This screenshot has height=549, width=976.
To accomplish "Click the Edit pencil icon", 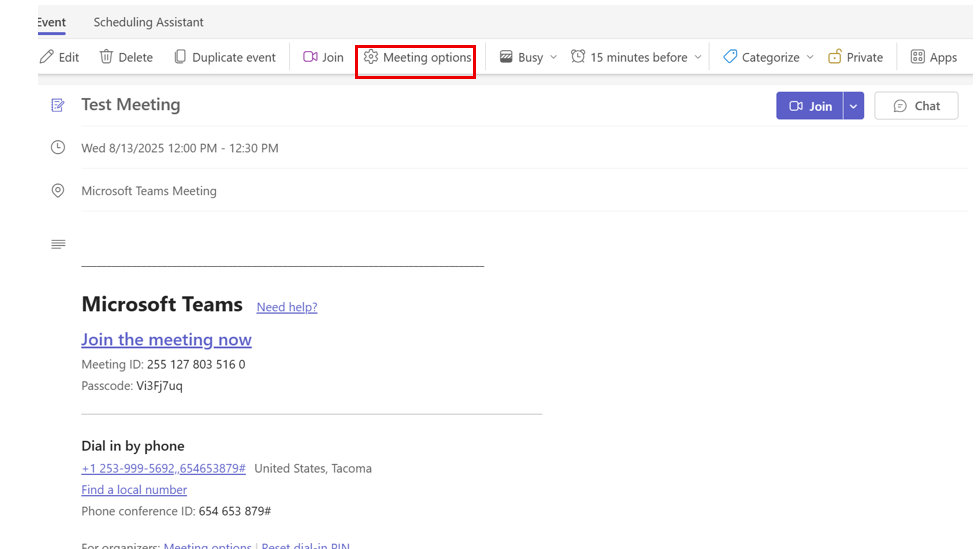I will (47, 57).
